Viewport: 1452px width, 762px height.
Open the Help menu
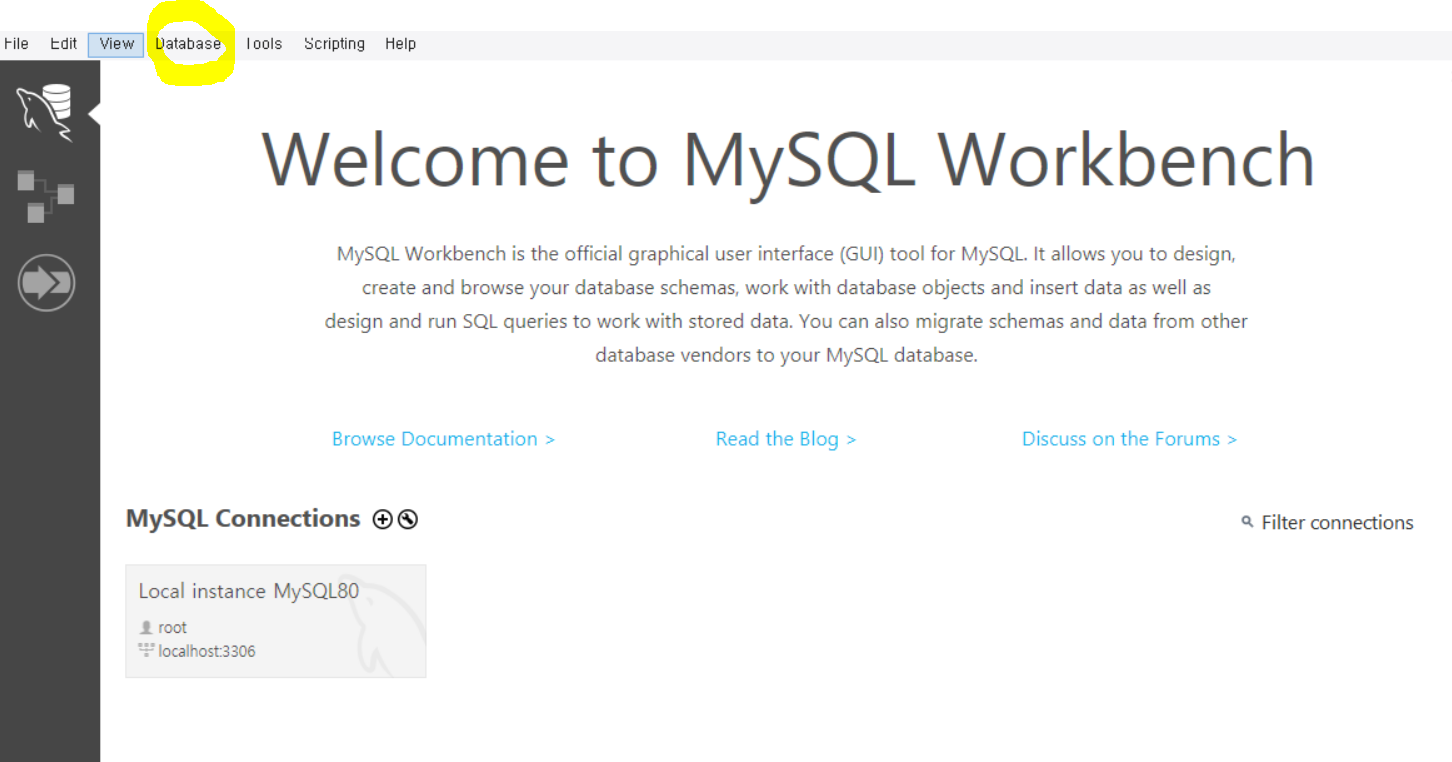(400, 44)
